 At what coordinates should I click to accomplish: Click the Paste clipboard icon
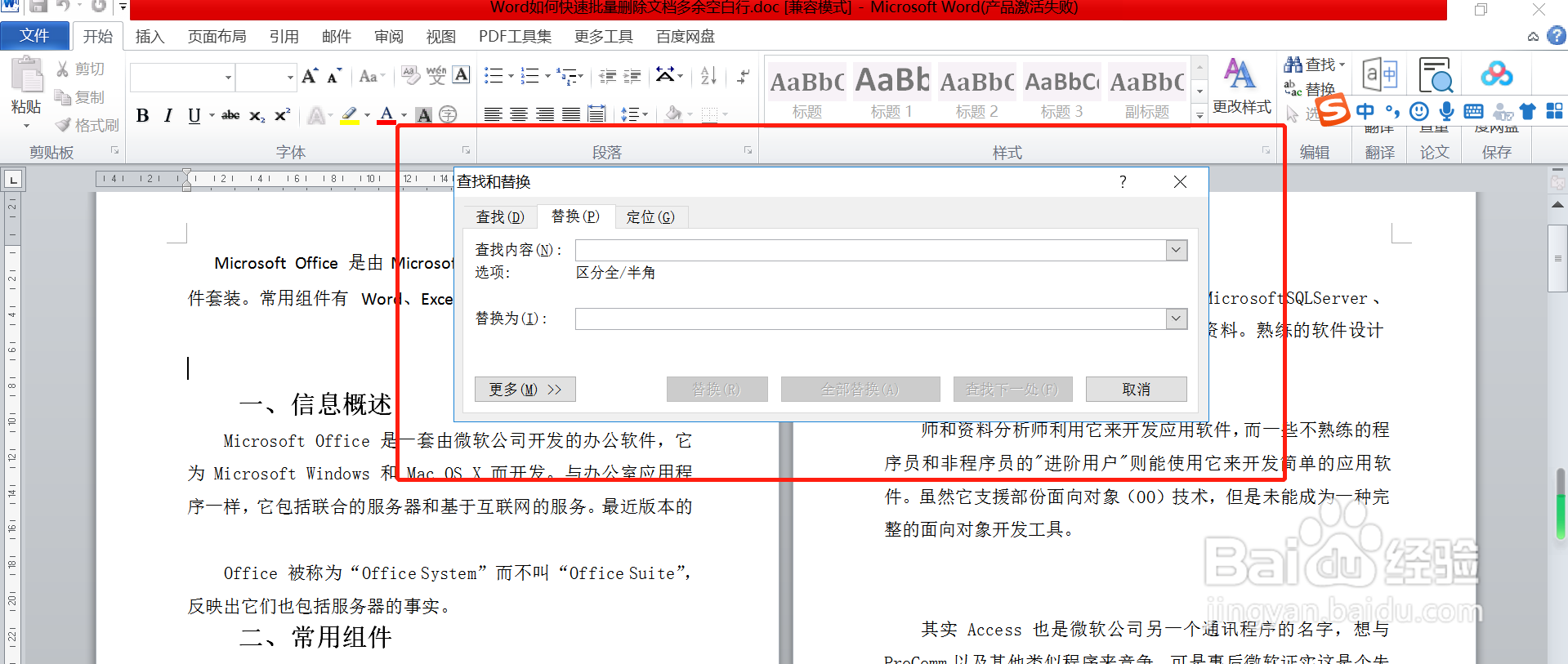point(26,75)
